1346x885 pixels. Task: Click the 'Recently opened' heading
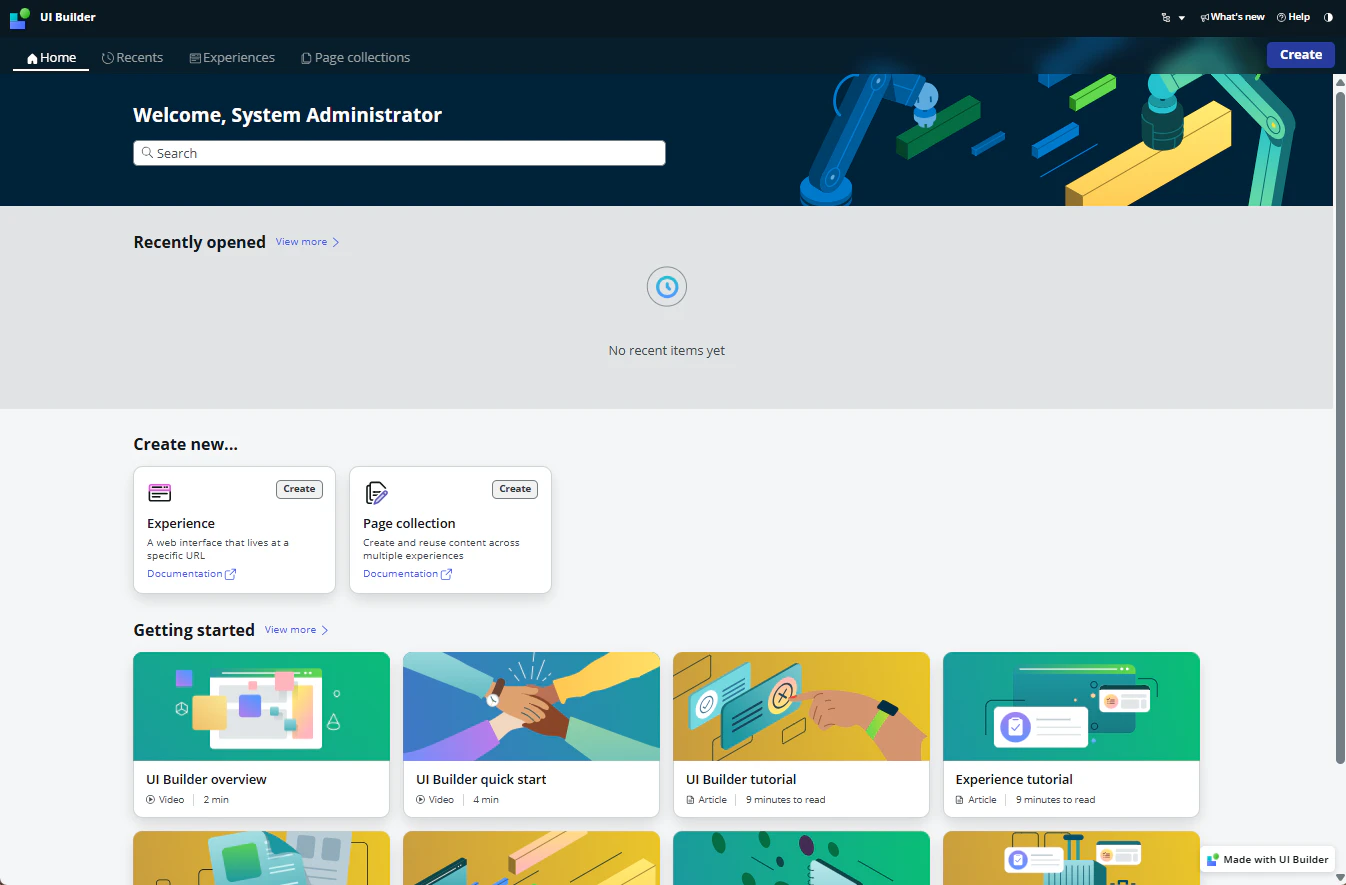[x=200, y=242]
